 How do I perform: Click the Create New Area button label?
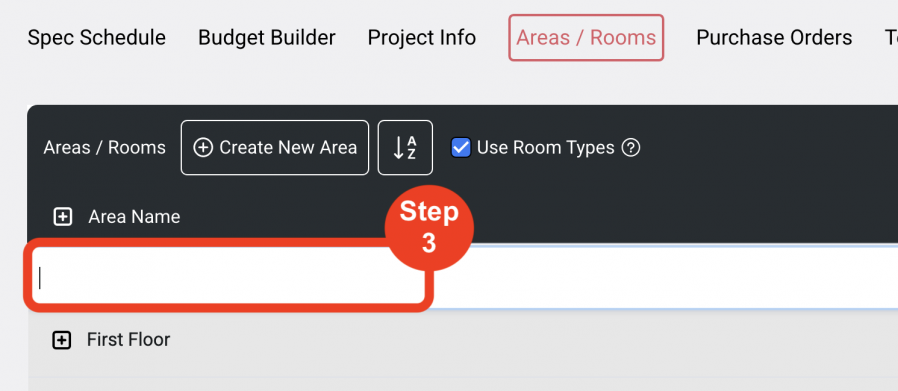(288, 148)
